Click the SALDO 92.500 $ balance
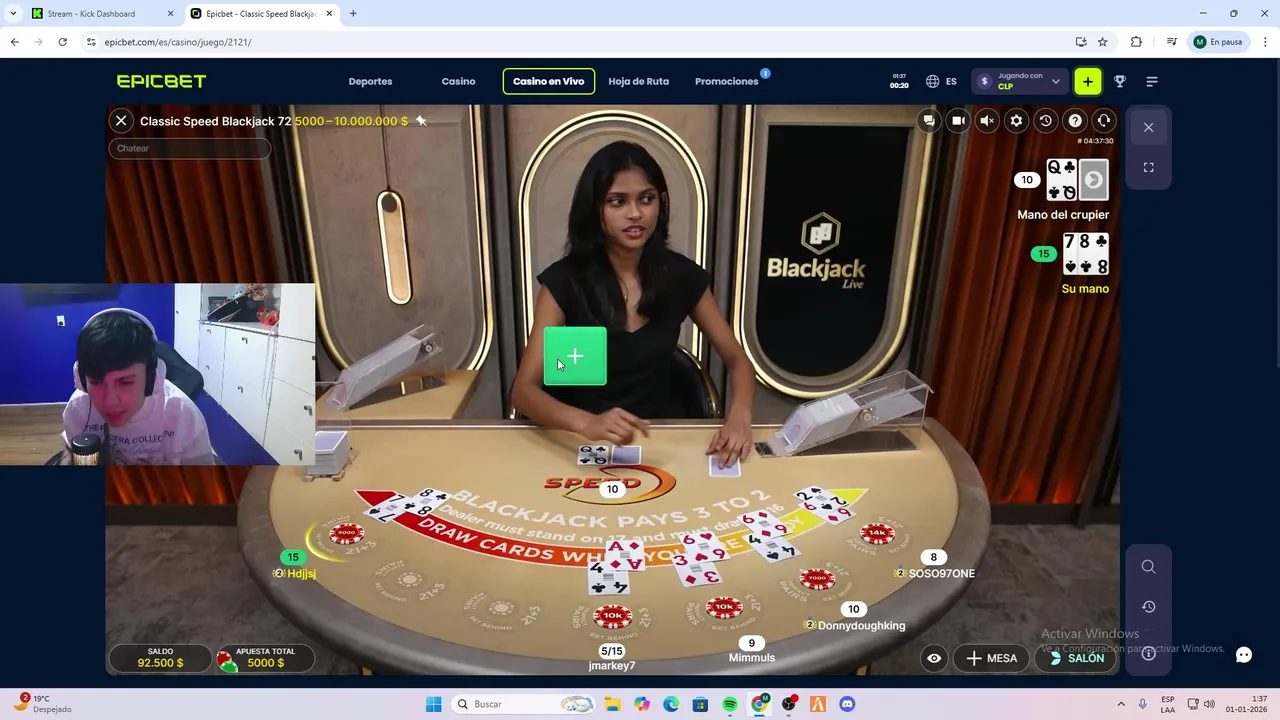This screenshot has width=1280, height=720. point(160,658)
